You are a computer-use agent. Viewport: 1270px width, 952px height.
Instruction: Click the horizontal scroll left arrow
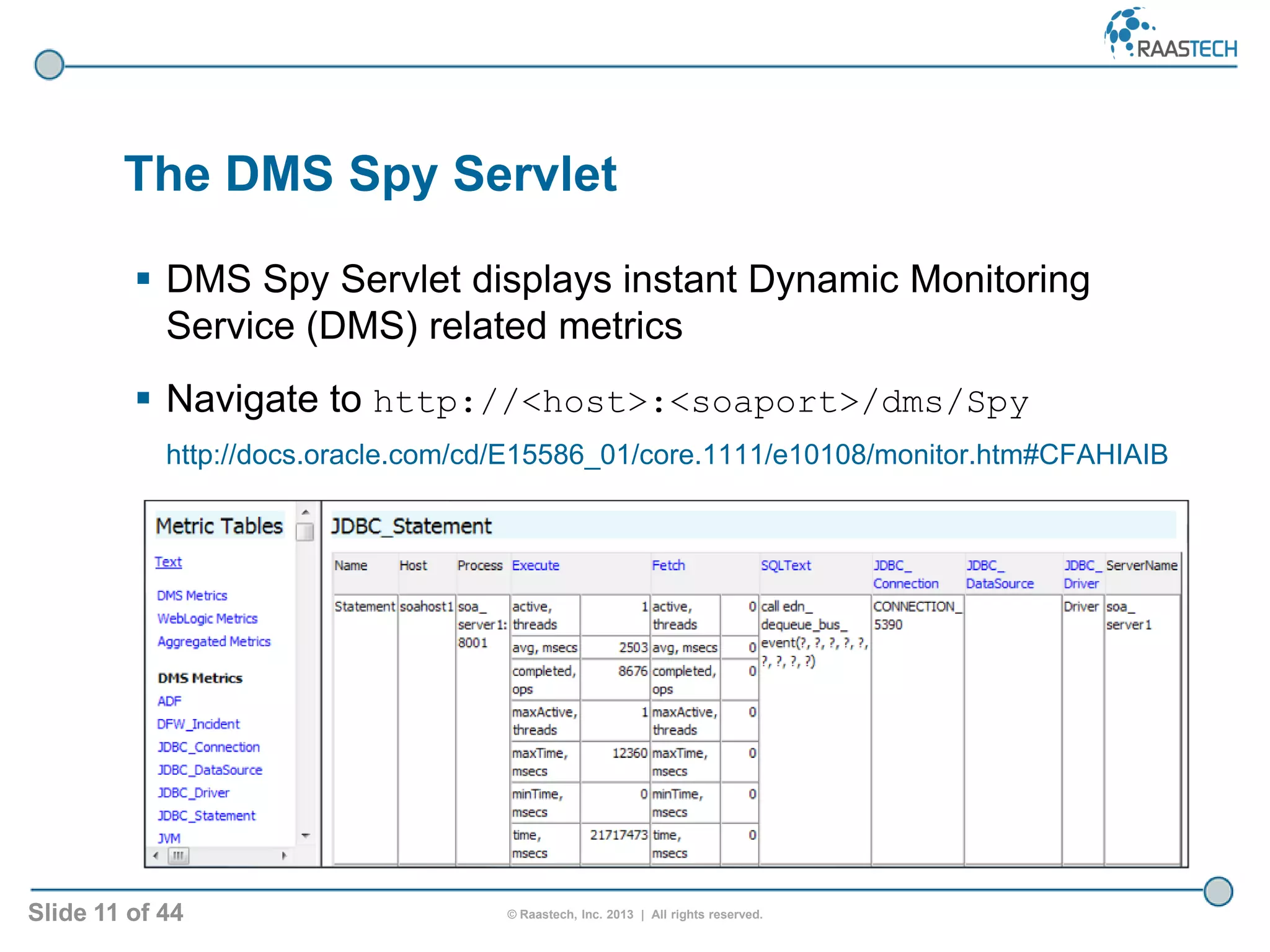point(156,856)
